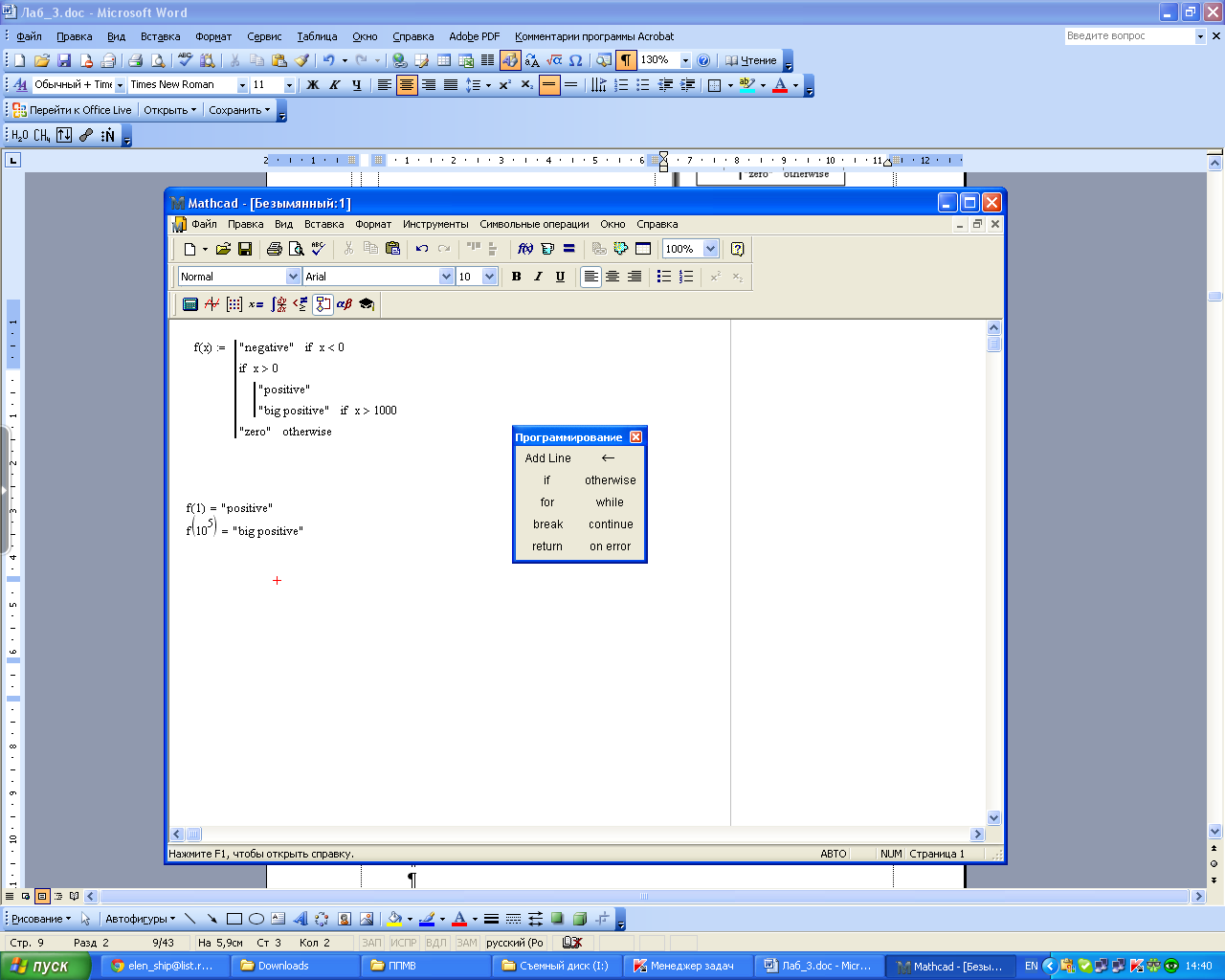The width and height of the screenshot is (1225, 980).
Task: Toggle show paragraph marks in Word
Action: (x=626, y=60)
